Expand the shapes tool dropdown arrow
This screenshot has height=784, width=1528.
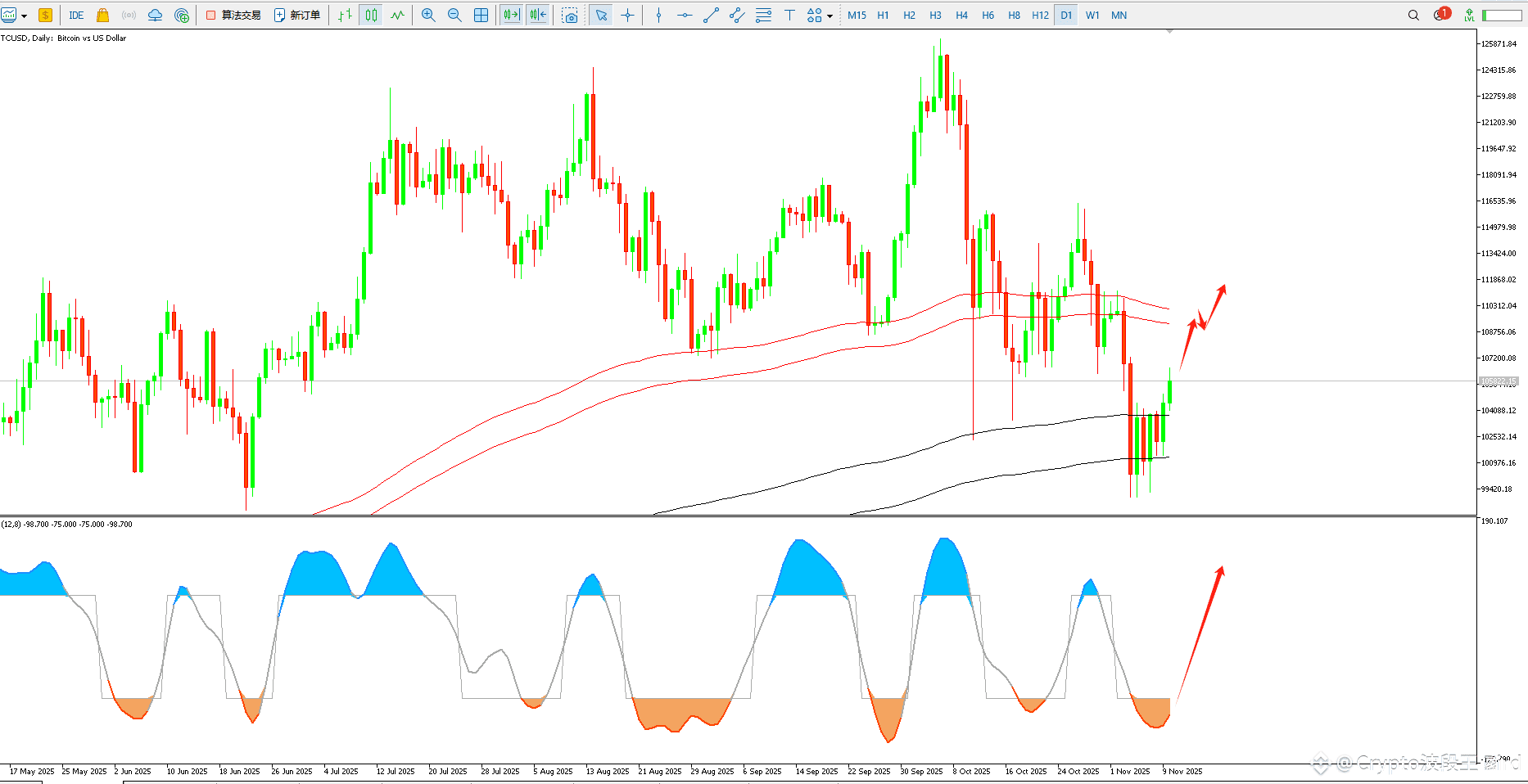[x=830, y=16]
